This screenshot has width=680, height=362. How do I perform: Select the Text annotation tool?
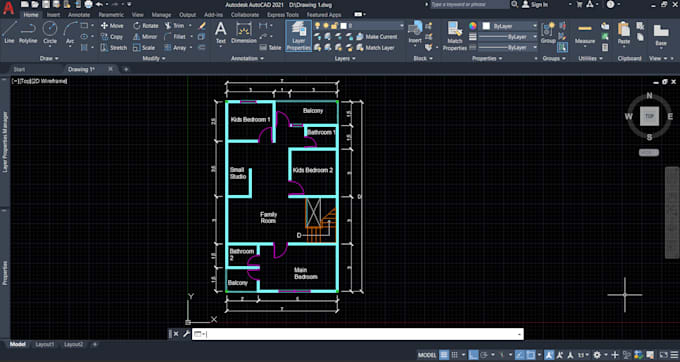click(221, 33)
